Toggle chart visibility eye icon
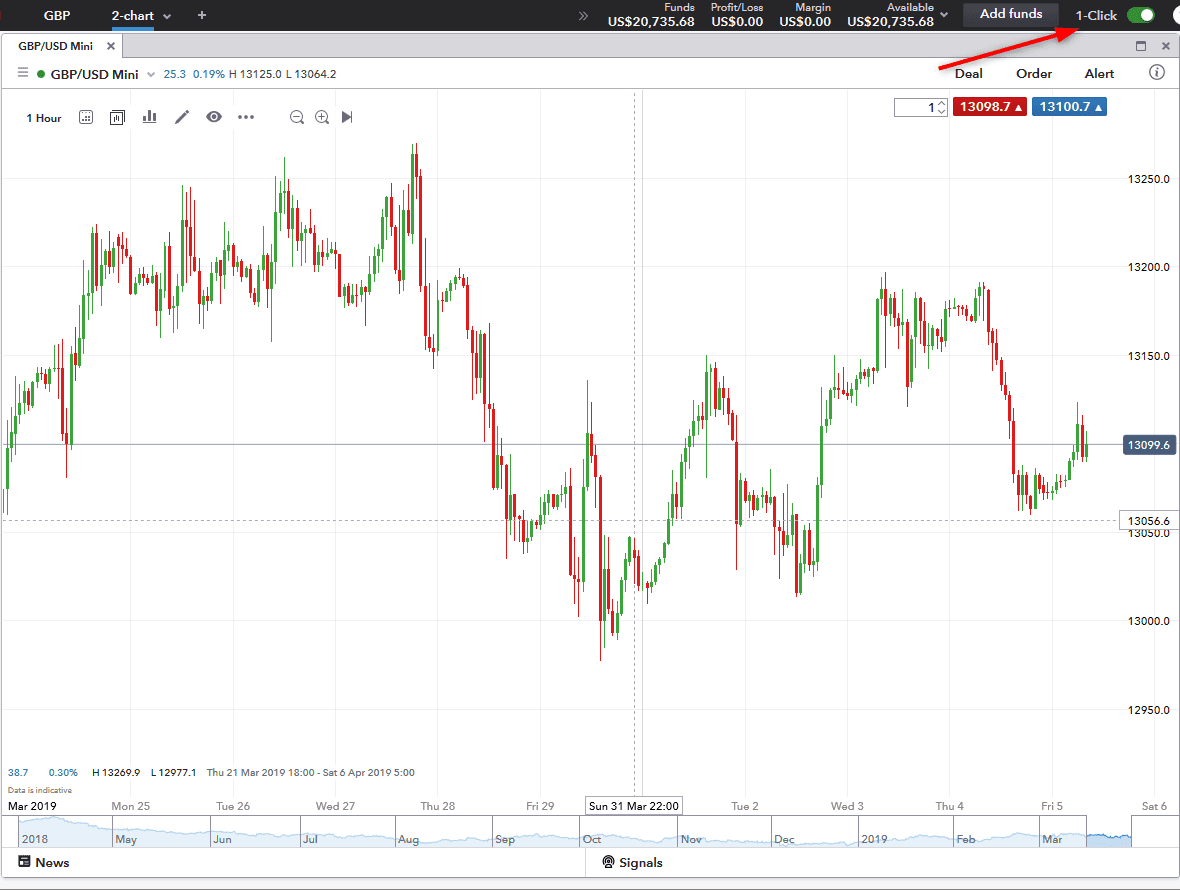1180x890 pixels. pyautogui.click(x=214, y=117)
